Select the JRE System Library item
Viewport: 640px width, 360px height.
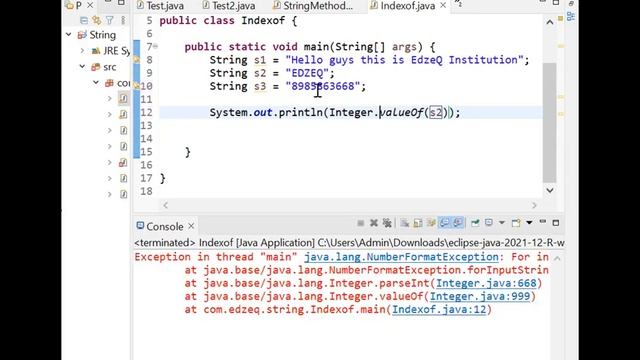coord(116,51)
